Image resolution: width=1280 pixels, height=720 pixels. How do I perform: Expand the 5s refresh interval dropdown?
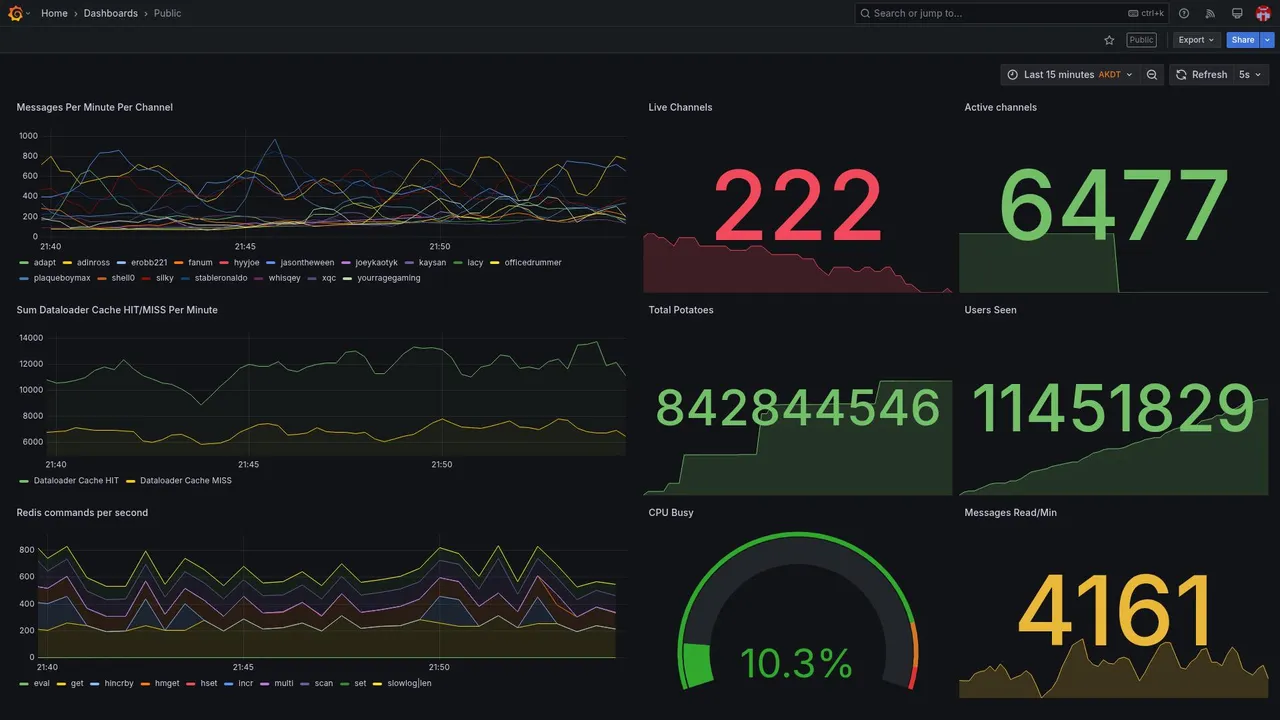coord(1250,75)
